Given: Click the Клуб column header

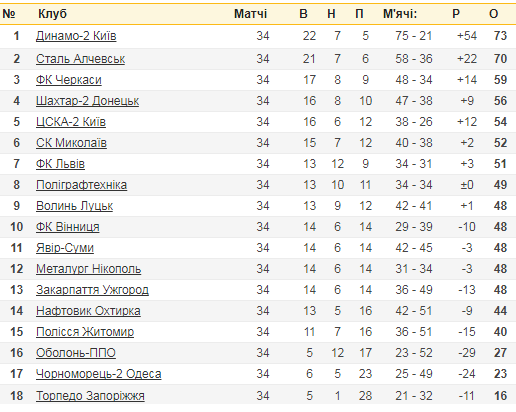Looking at the screenshot, I should point(52,14).
